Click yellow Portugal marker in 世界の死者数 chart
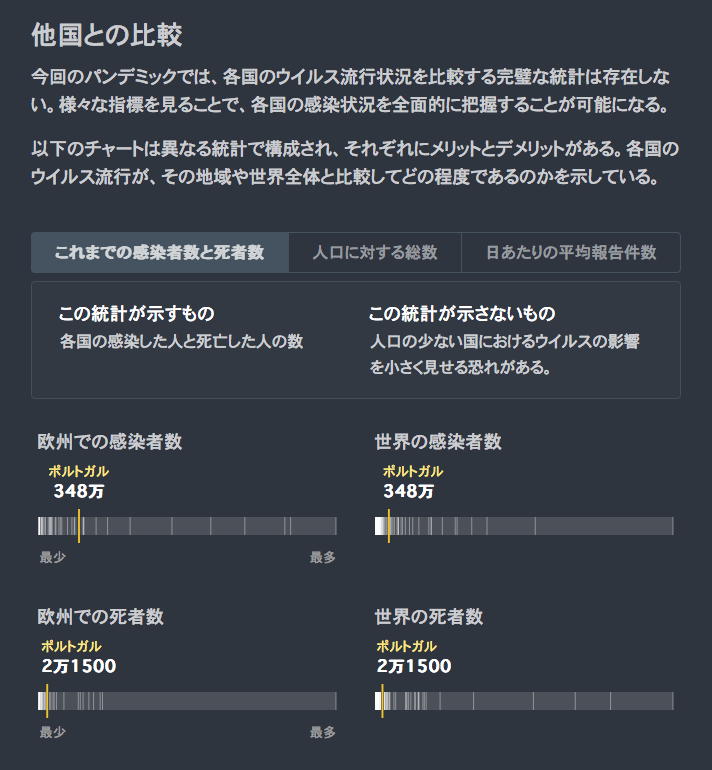 382,701
